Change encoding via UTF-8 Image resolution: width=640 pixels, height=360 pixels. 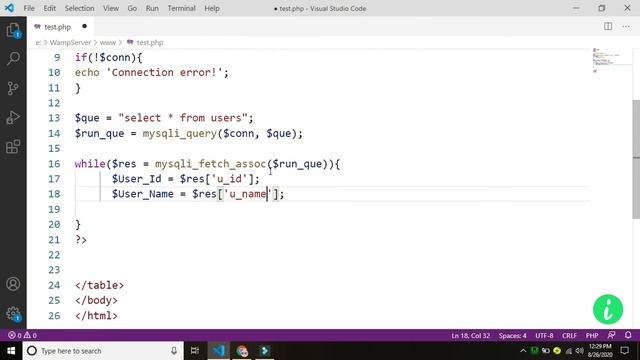coord(544,336)
